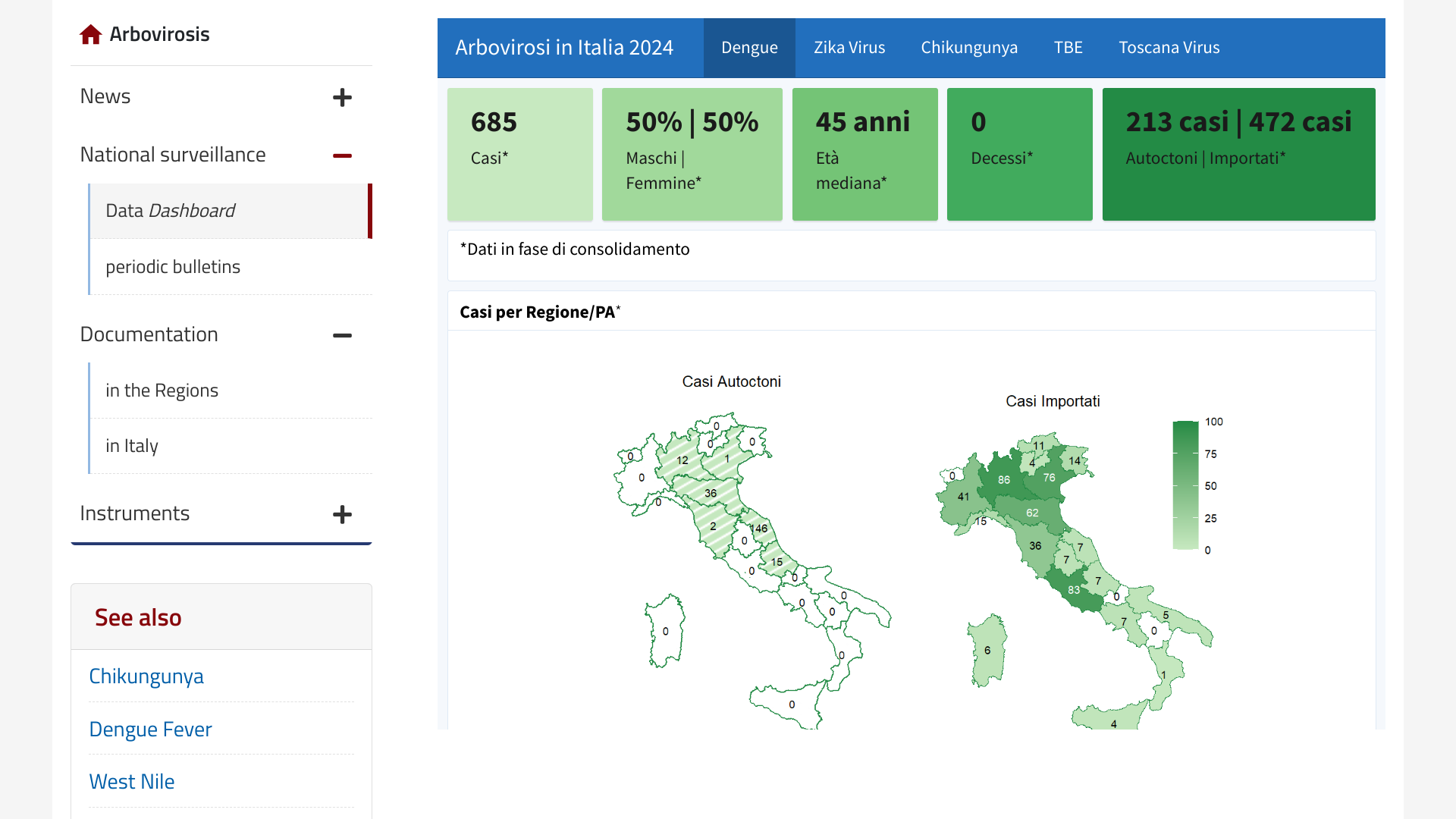
Task: Collapse the Documentation section minus icon
Action: (342, 335)
